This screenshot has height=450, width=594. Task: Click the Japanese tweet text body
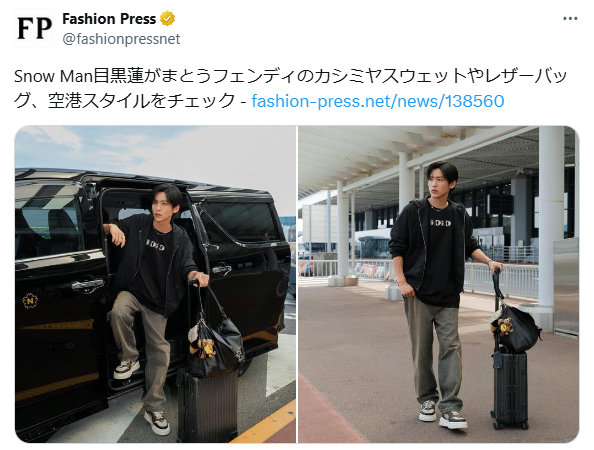[291, 88]
